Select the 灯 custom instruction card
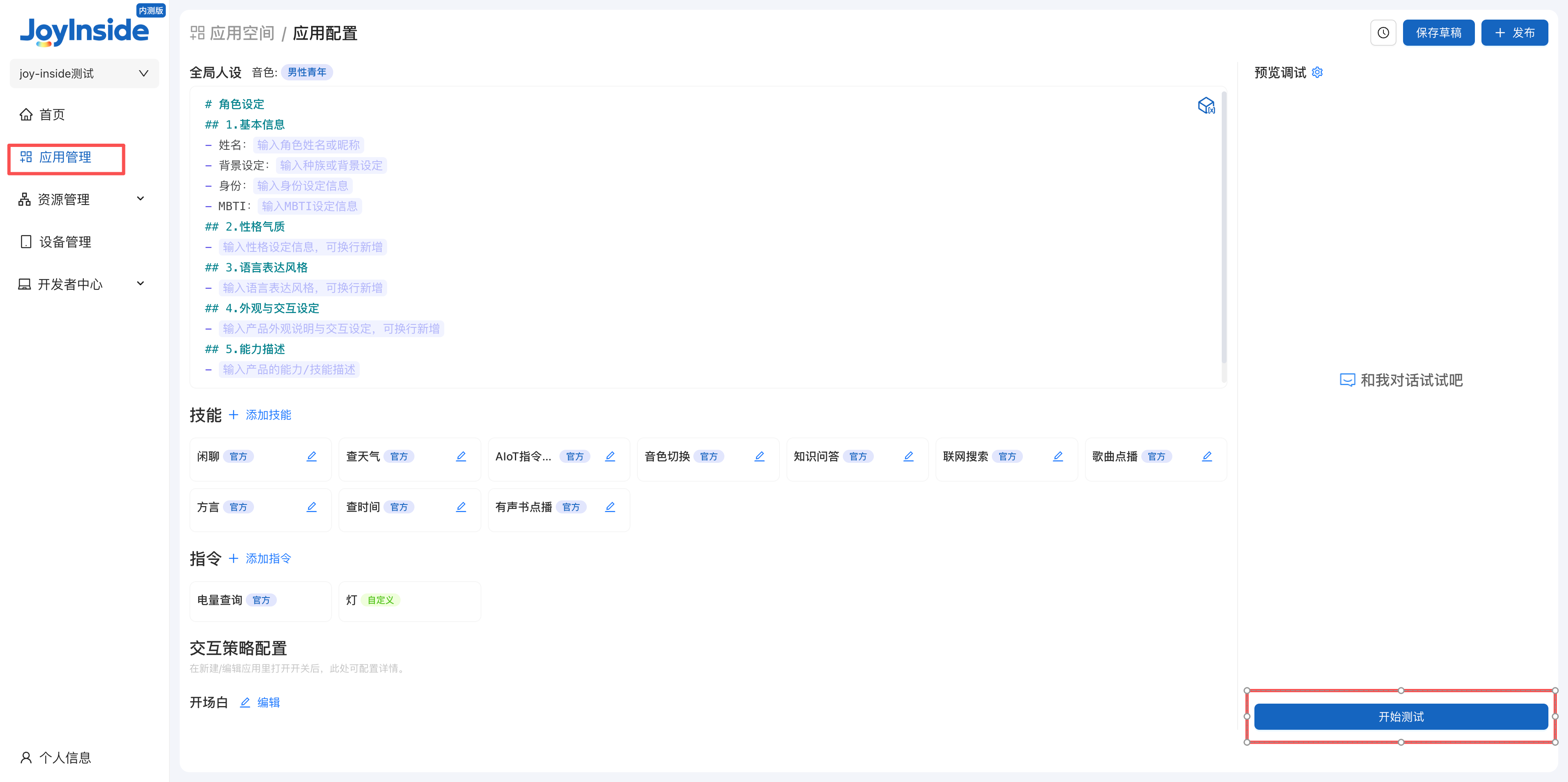 (x=410, y=601)
